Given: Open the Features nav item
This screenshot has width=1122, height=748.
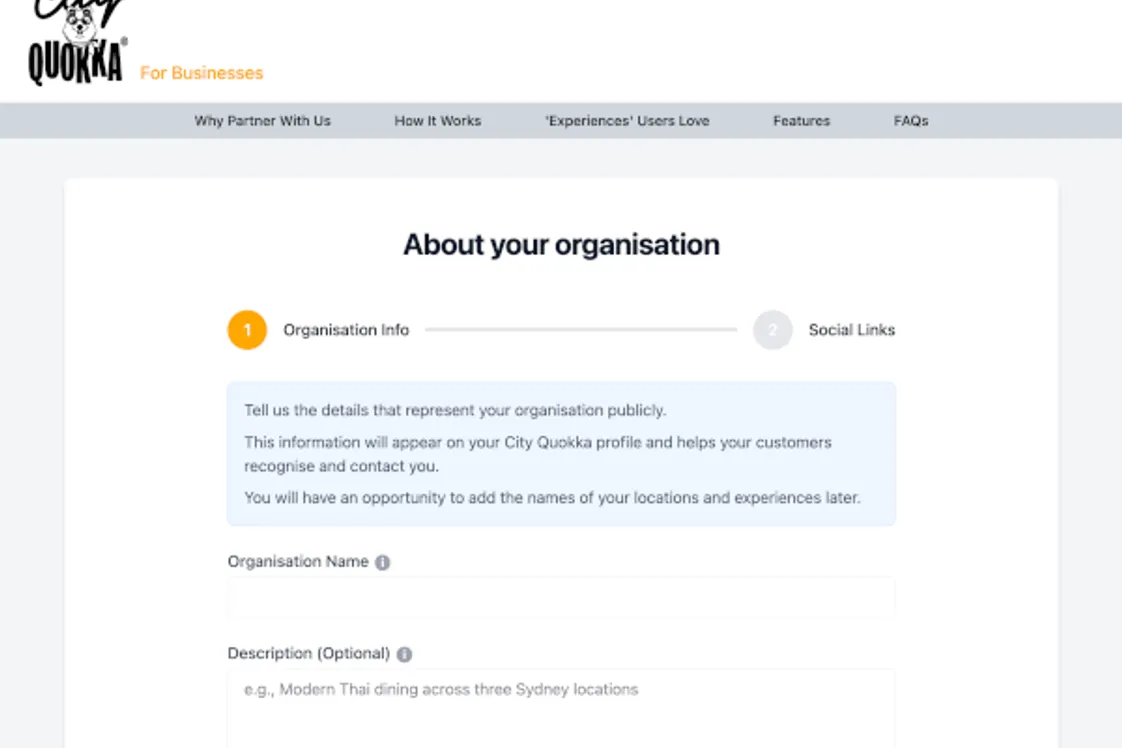Looking at the screenshot, I should pos(801,121).
